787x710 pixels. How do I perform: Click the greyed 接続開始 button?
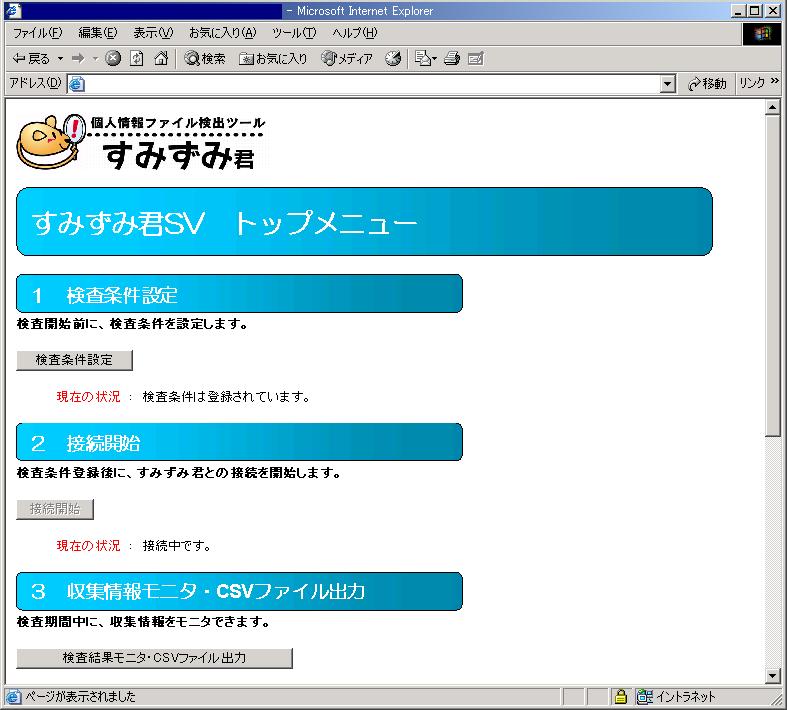point(55,509)
